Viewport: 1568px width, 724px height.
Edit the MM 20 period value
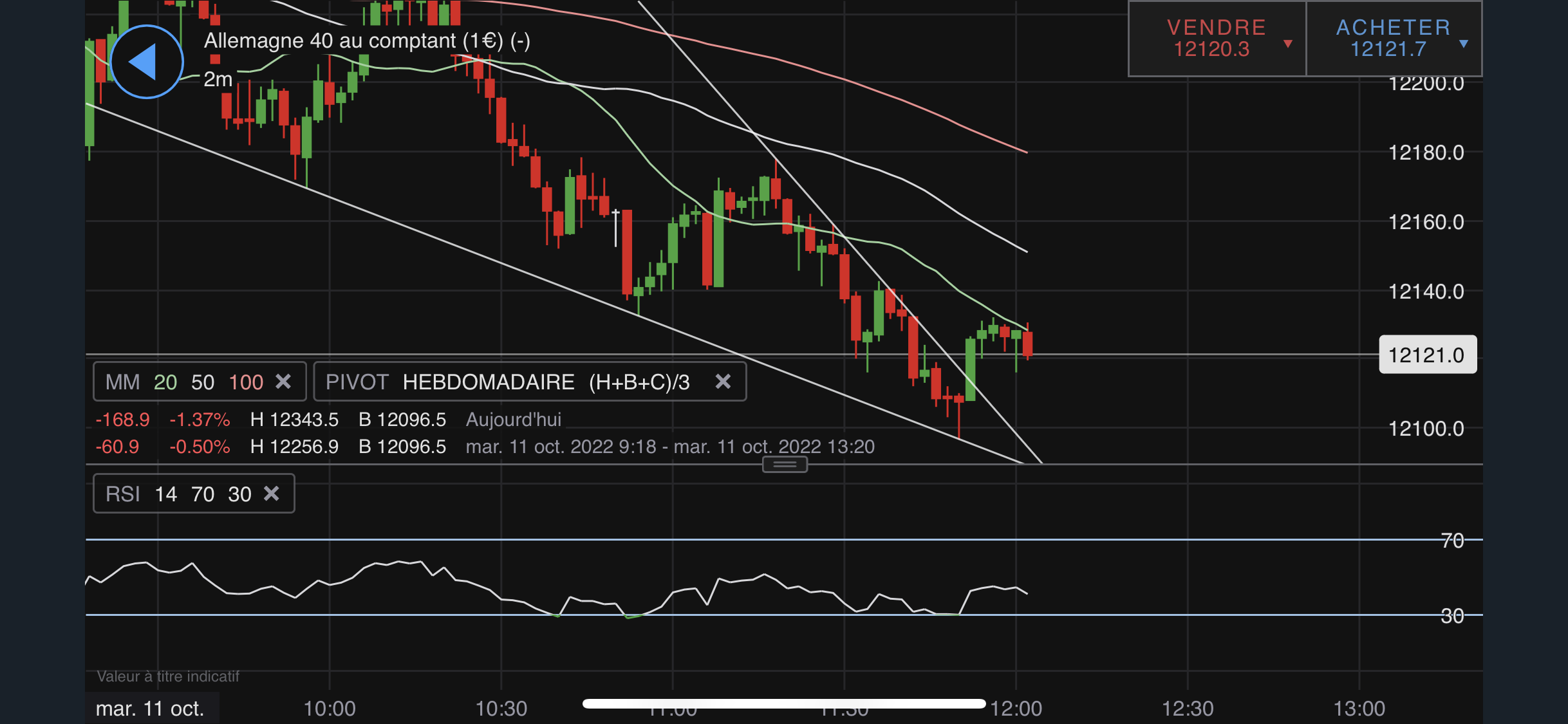pos(165,382)
